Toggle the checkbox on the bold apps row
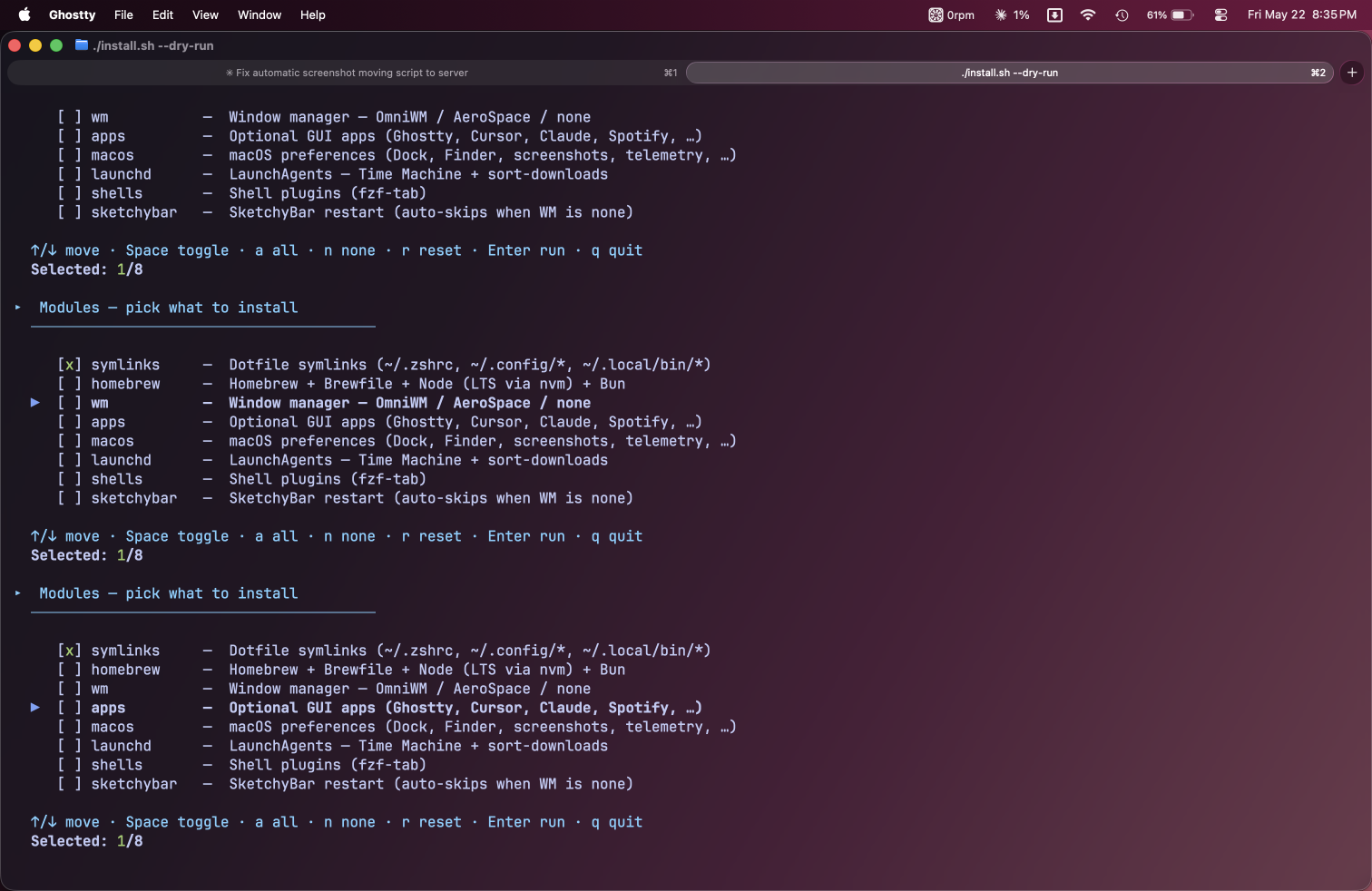 (70, 708)
